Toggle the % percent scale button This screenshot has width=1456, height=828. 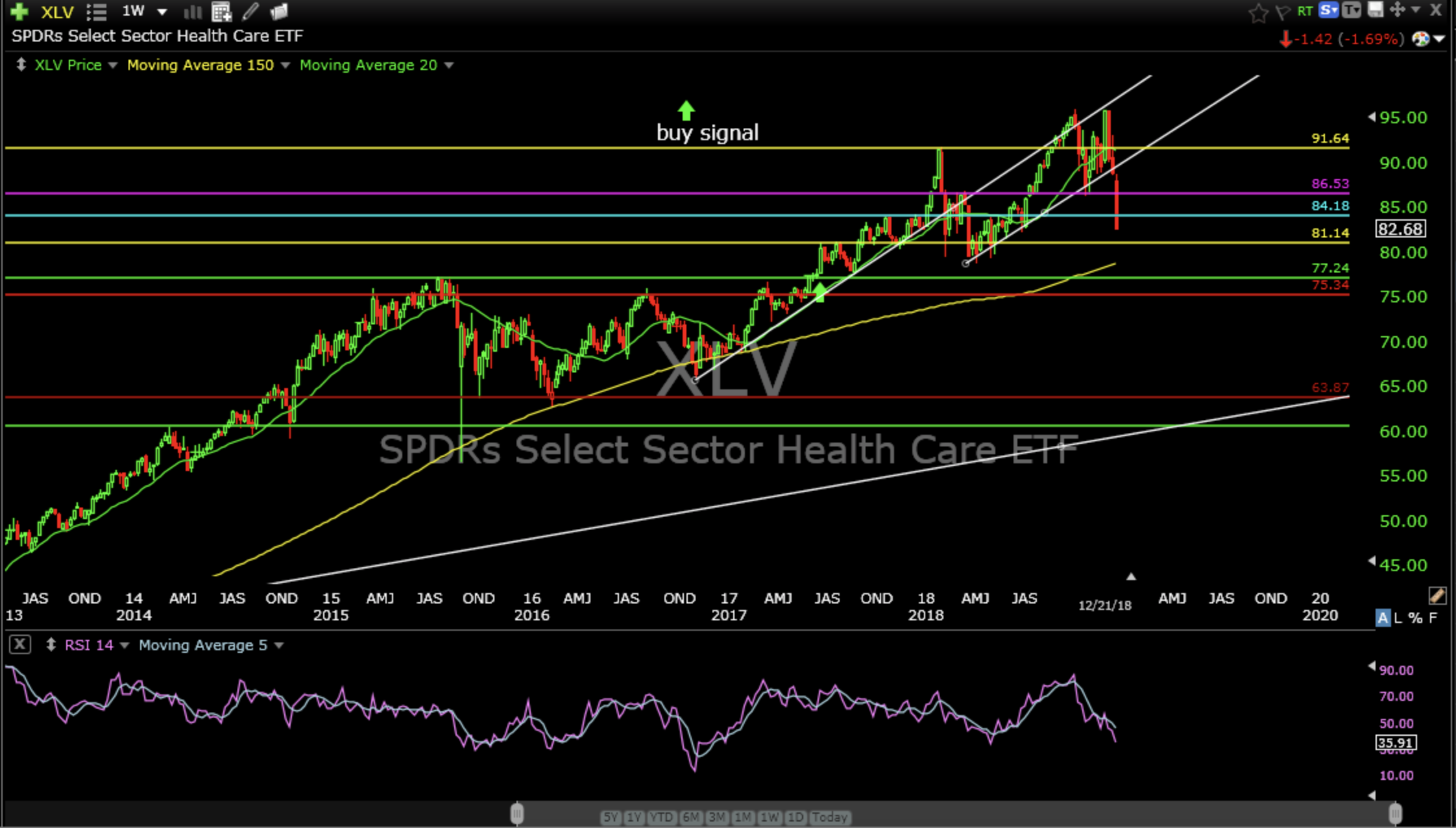(1416, 618)
